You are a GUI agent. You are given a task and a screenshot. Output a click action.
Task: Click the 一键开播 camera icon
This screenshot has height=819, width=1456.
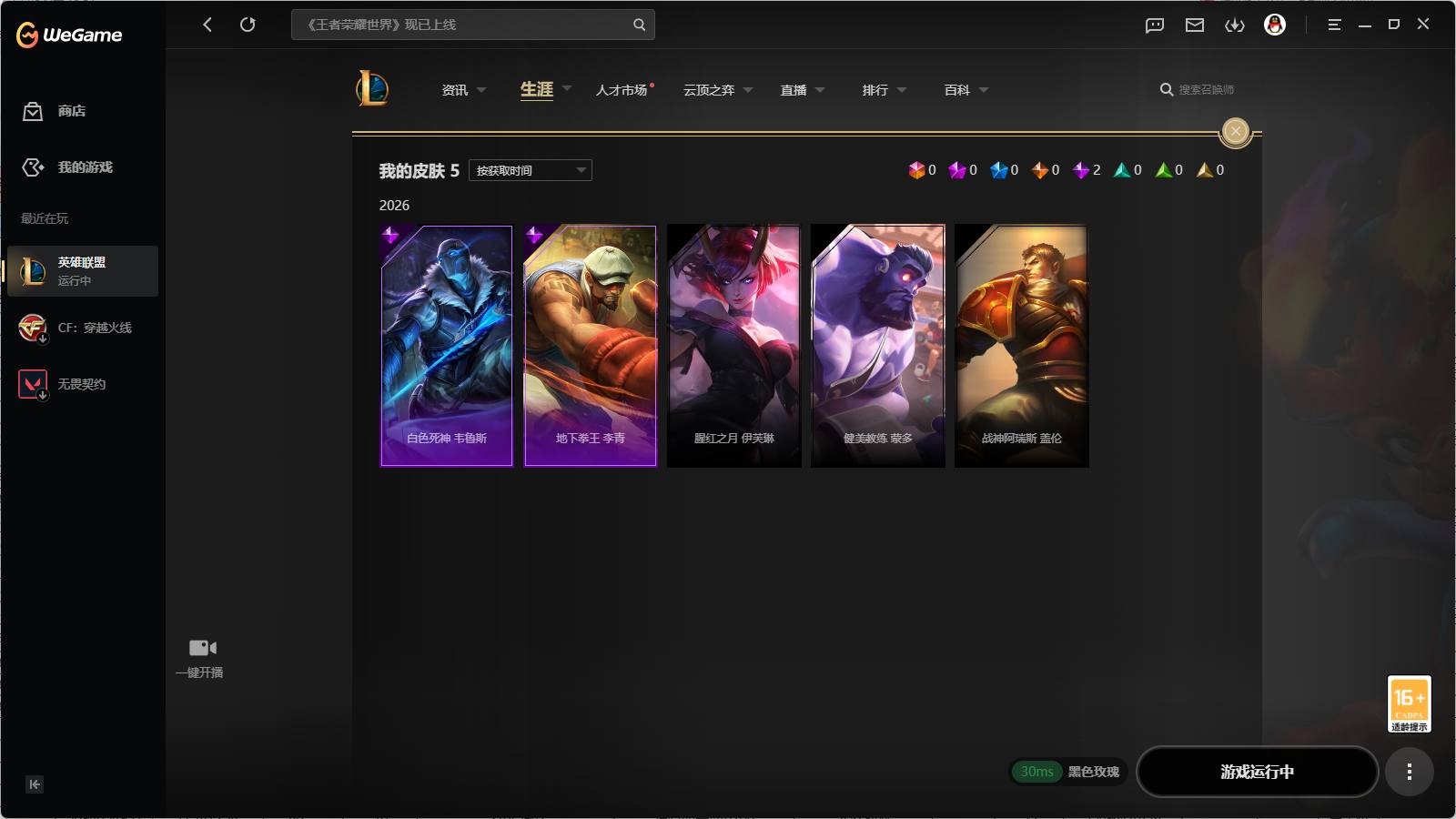[202, 648]
